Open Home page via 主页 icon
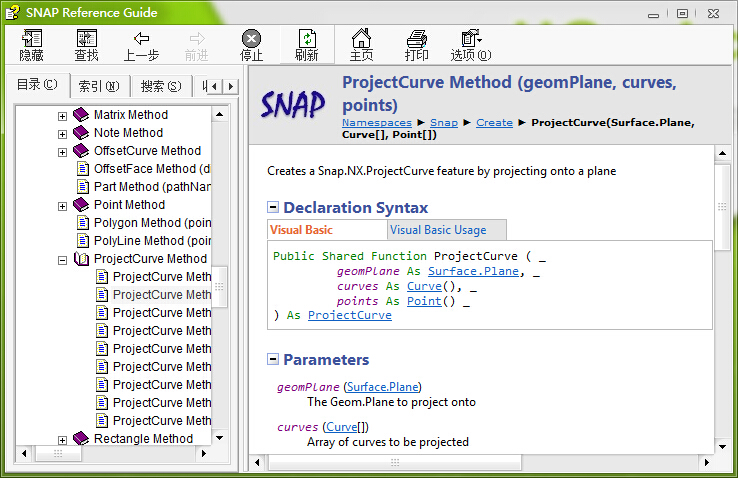Screen dimensions: 738x478 coord(361,44)
